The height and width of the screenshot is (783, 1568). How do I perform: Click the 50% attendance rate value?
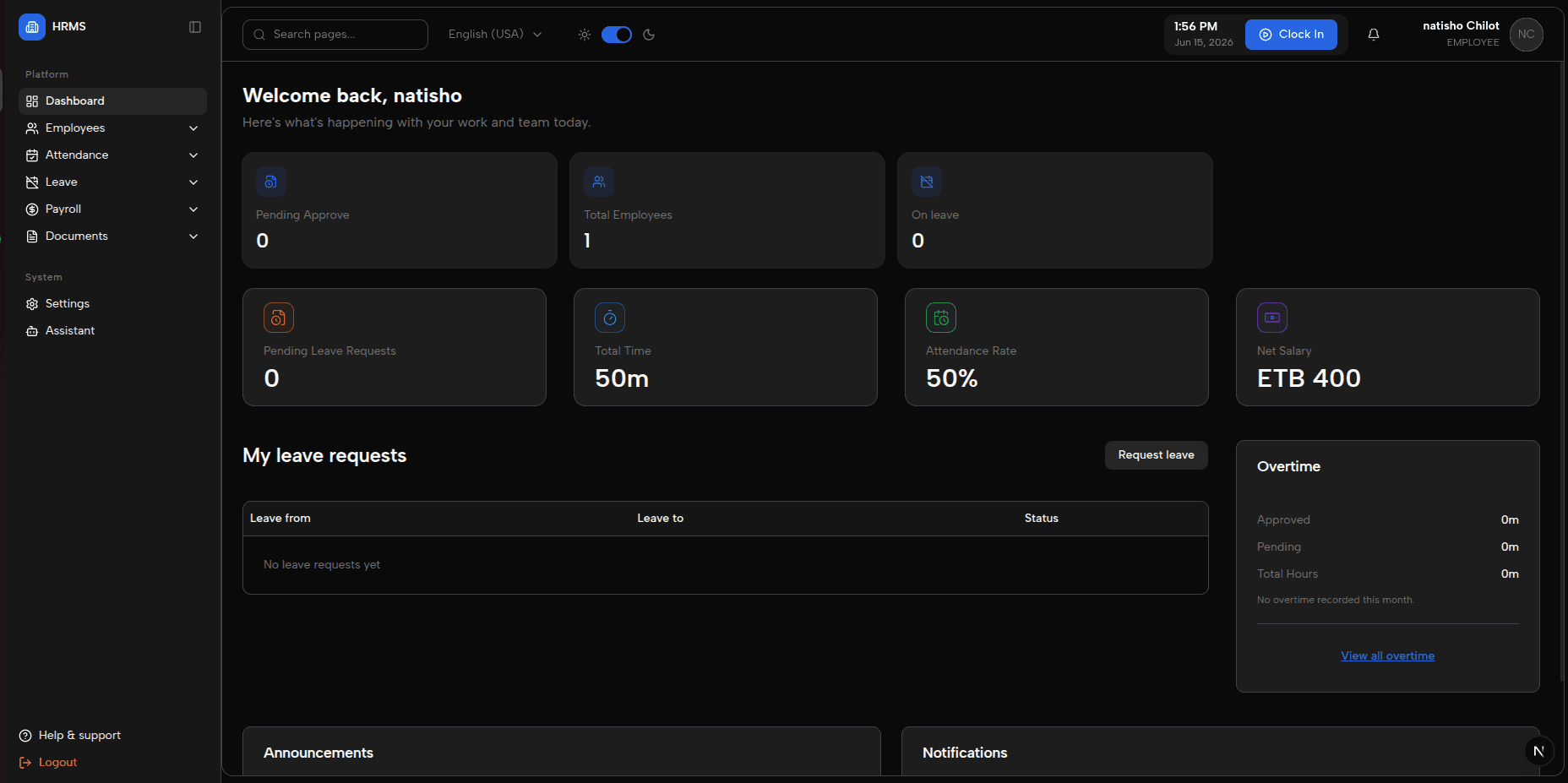[x=952, y=378]
